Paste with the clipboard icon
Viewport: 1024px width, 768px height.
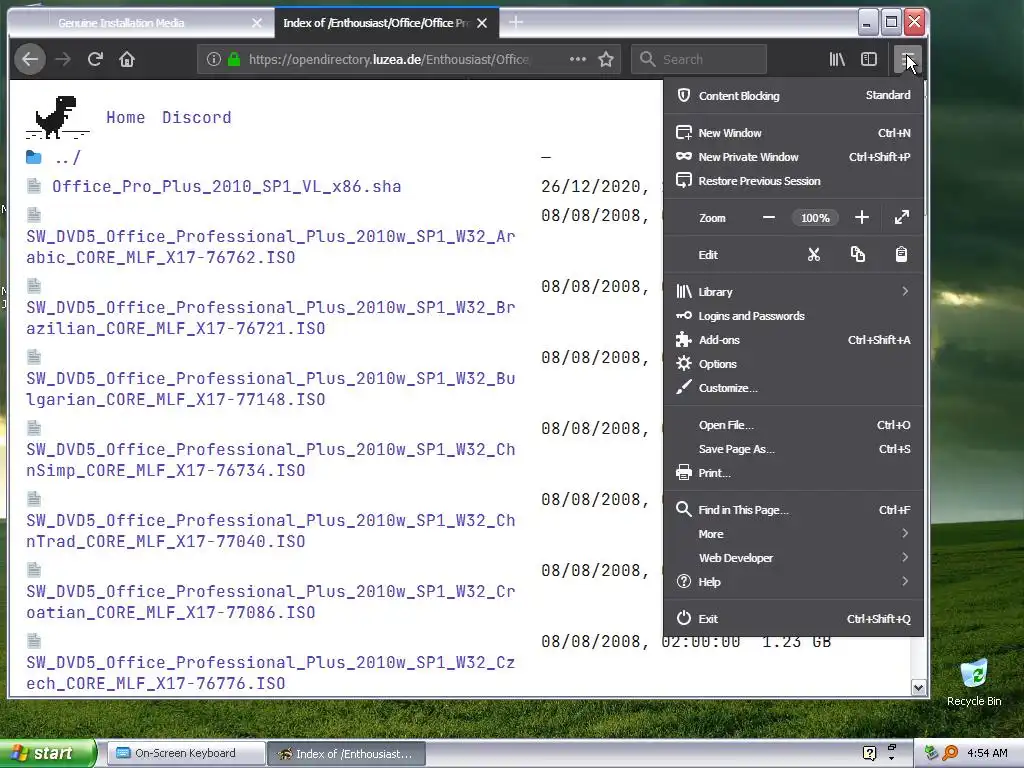pos(901,255)
